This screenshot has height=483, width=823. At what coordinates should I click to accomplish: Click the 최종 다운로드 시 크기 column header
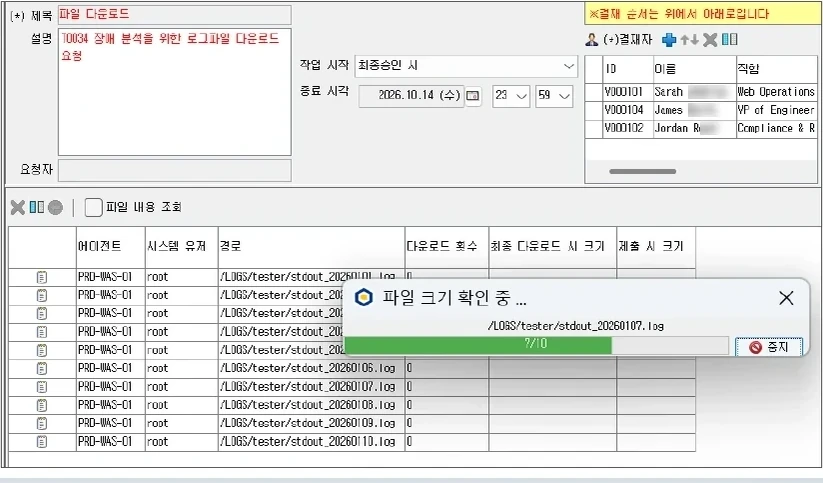click(x=553, y=247)
